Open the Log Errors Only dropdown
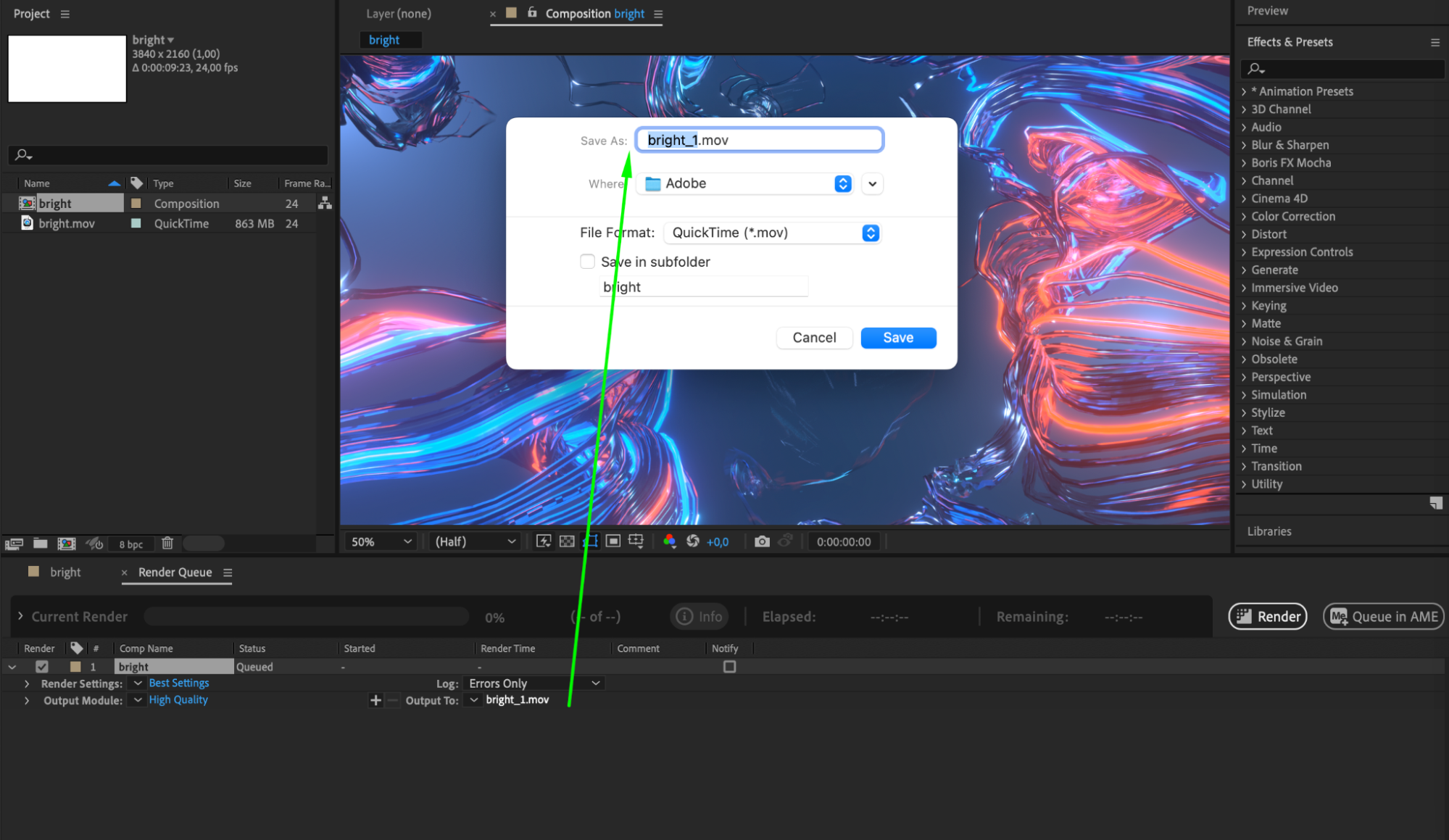Viewport: 1449px width, 840px height. pos(534,683)
